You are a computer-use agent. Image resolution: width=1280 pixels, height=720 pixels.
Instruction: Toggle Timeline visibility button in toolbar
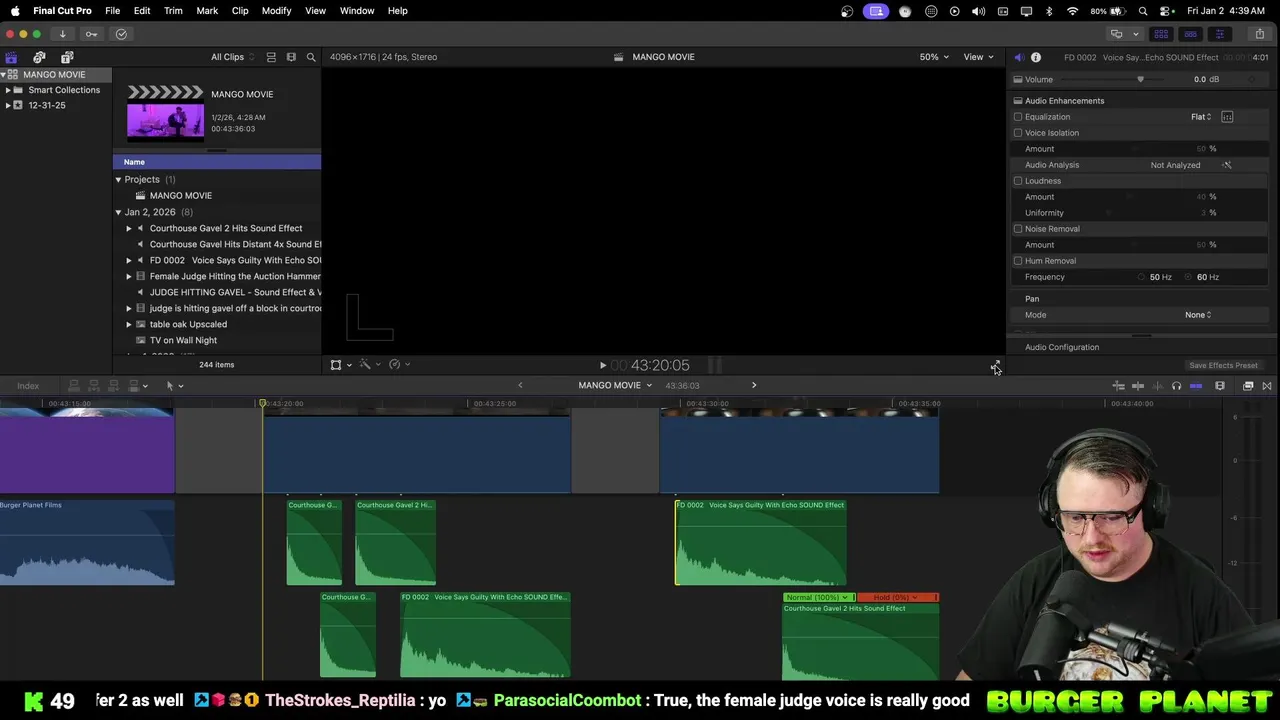click(x=1190, y=34)
